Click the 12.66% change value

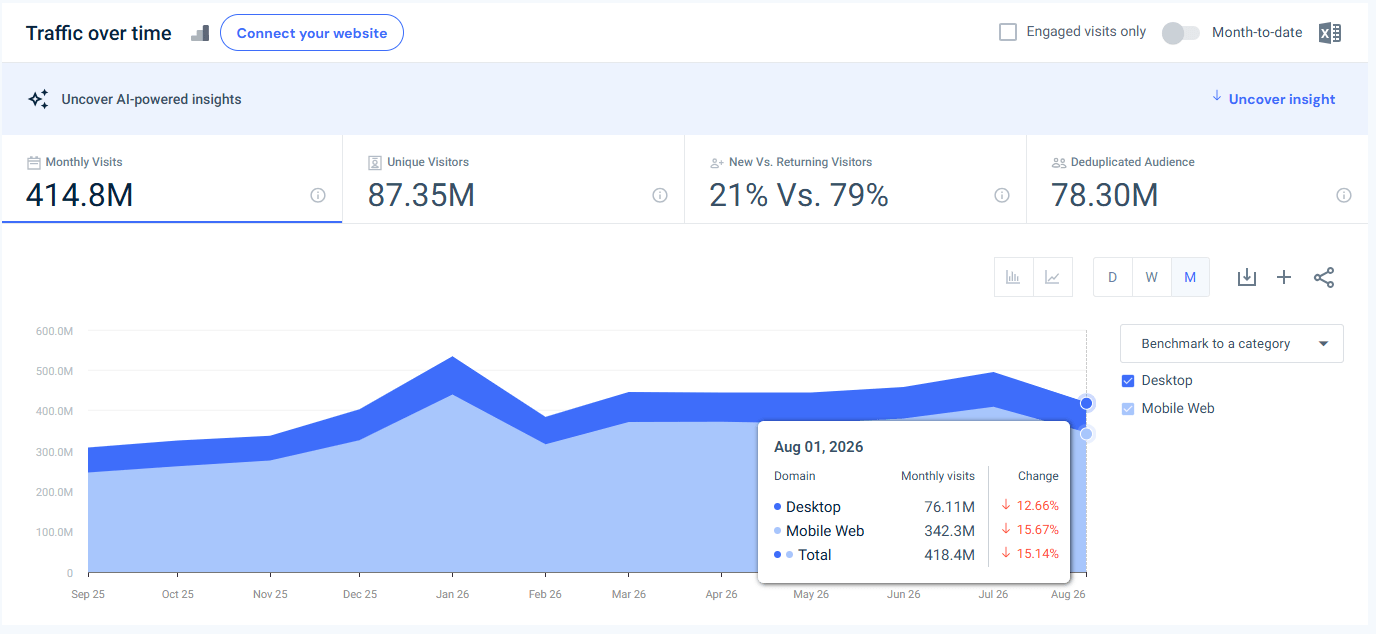tap(1038, 506)
